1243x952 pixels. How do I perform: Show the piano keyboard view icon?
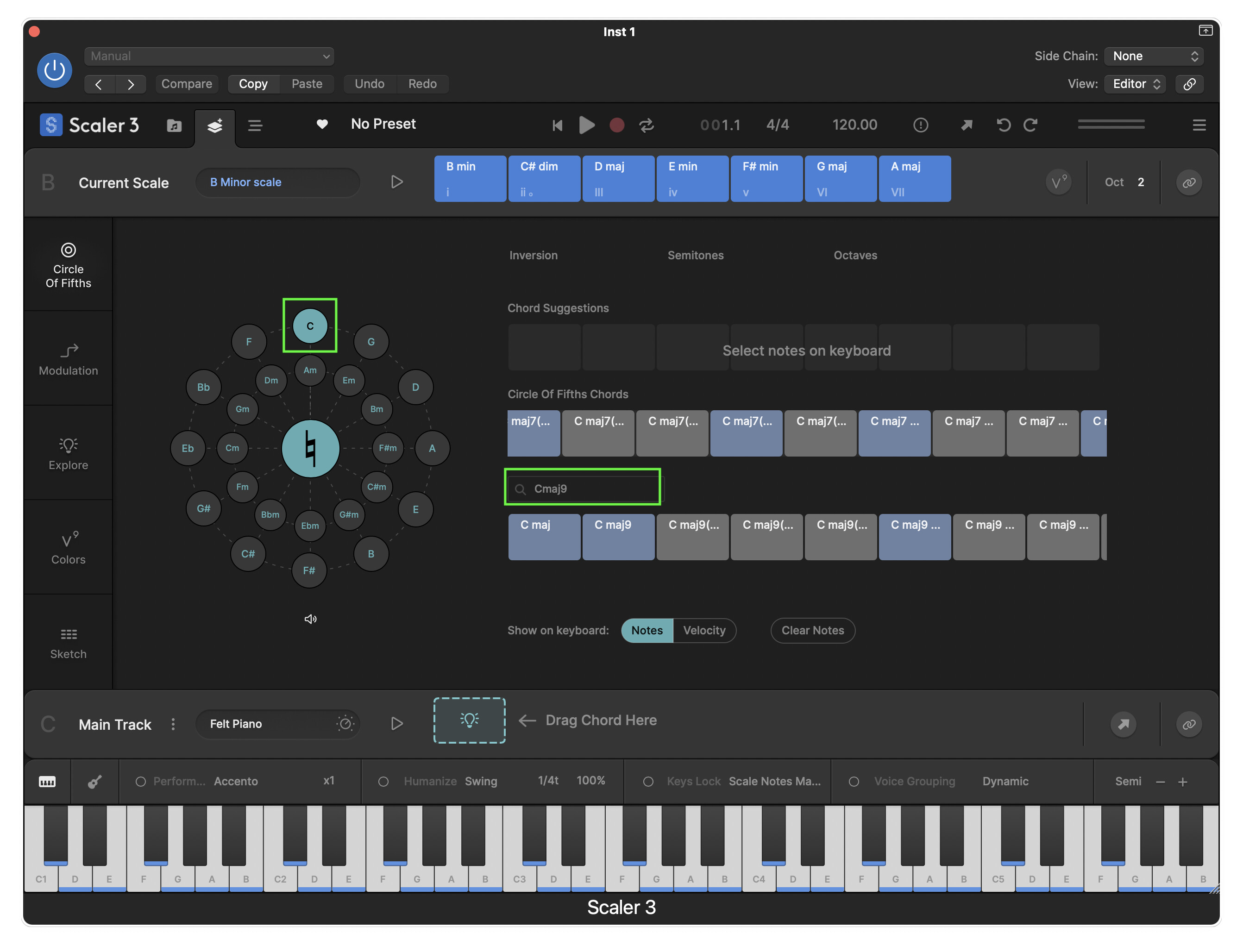(x=47, y=782)
